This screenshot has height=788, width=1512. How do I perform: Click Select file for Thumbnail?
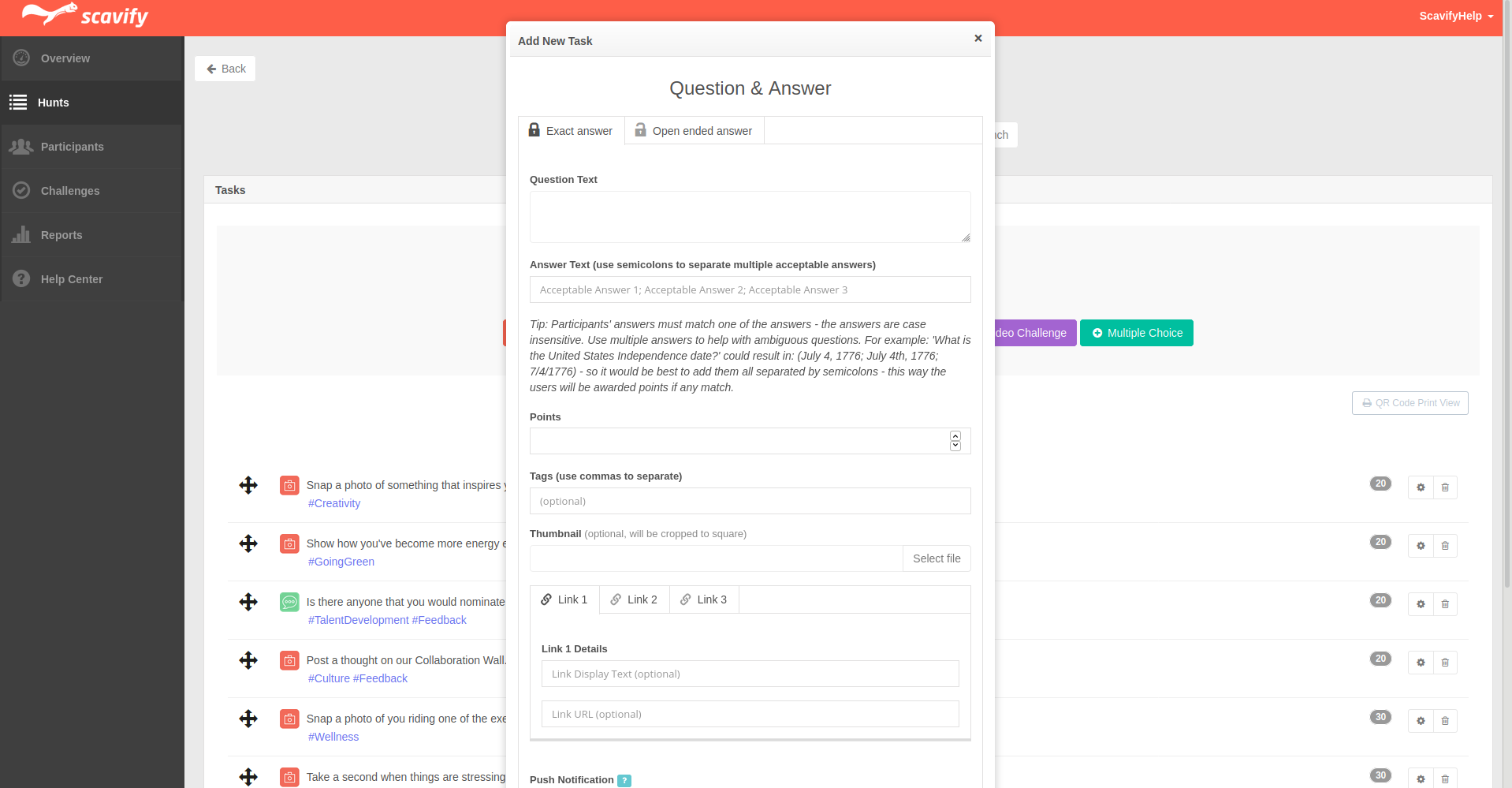coord(937,558)
